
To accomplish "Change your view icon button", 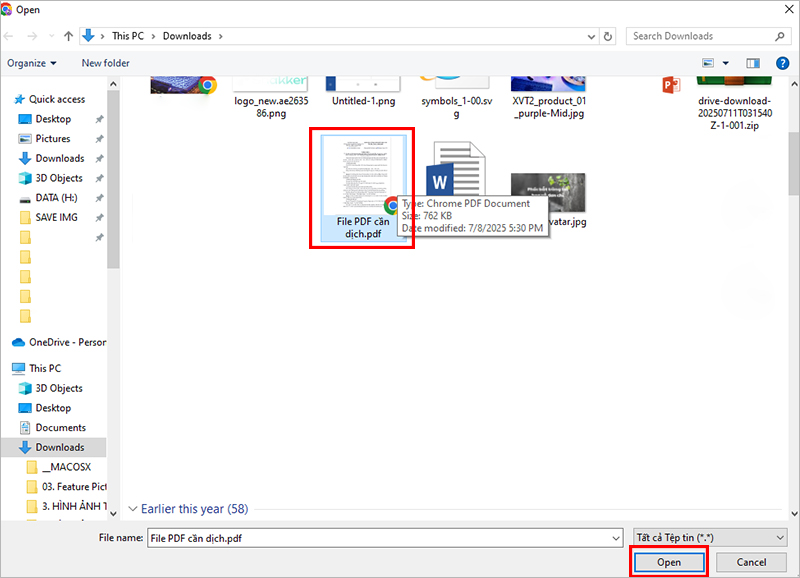I will [708, 63].
